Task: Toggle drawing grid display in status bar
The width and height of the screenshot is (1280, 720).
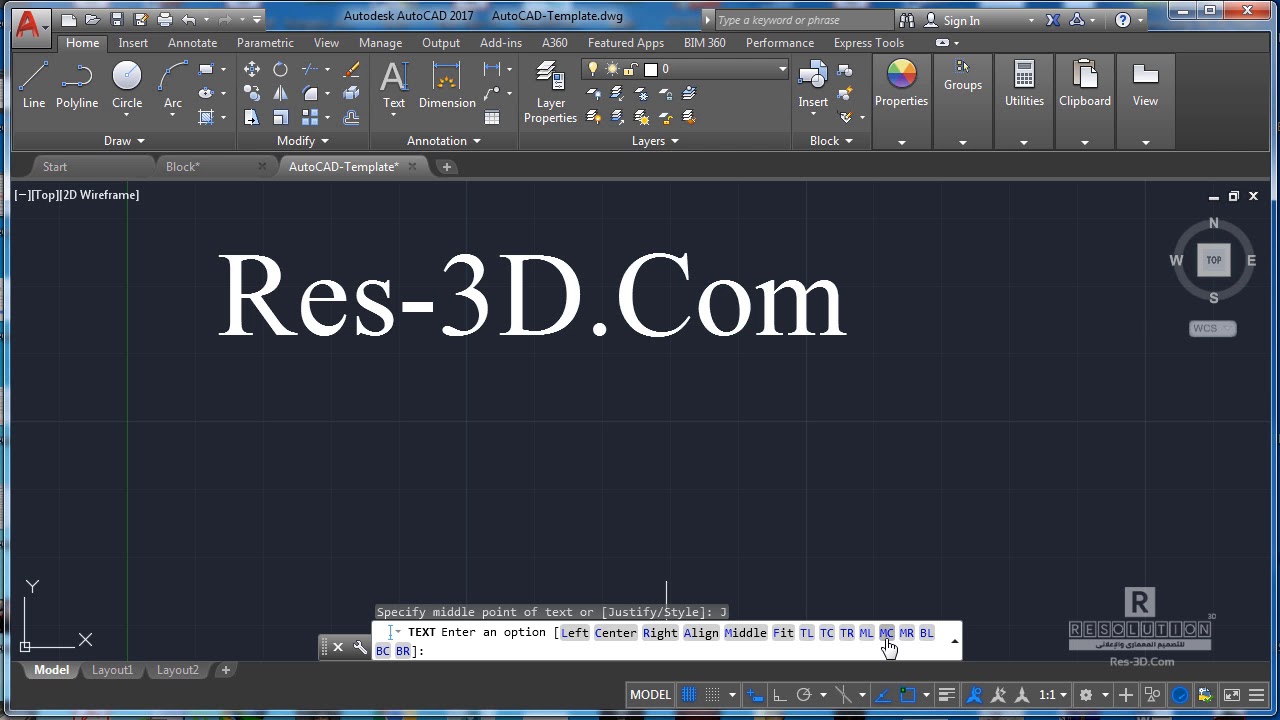Action: point(689,695)
